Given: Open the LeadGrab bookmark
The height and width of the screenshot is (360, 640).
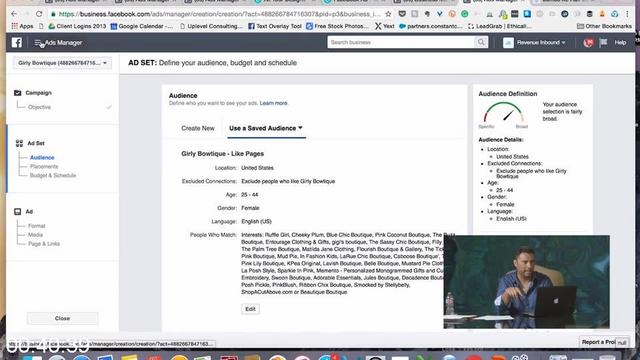Looking at the screenshot, I should point(500,26).
